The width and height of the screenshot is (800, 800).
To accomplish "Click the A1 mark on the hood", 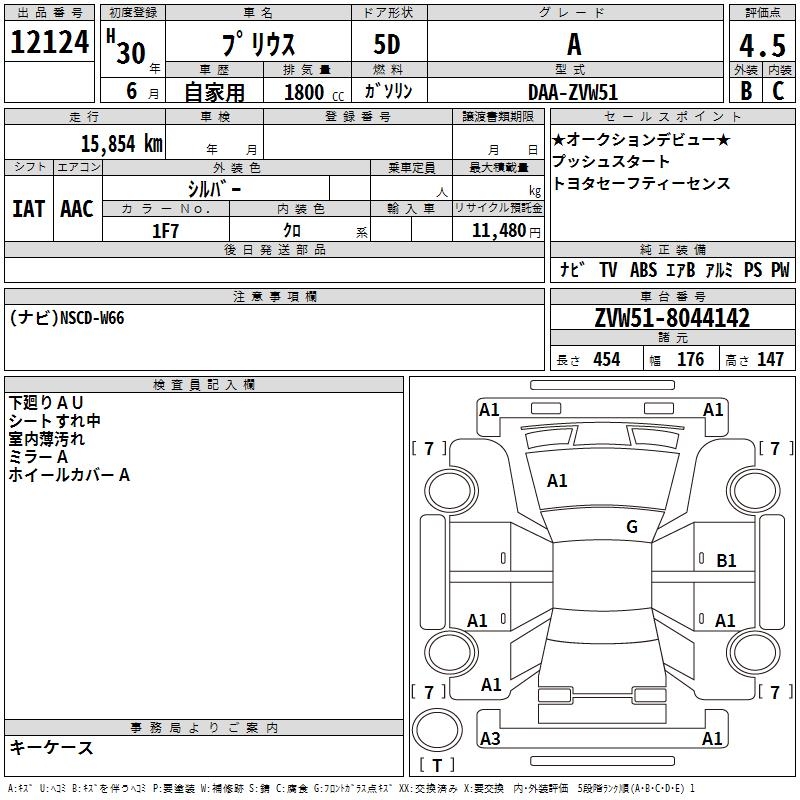I will pyautogui.click(x=557, y=480).
